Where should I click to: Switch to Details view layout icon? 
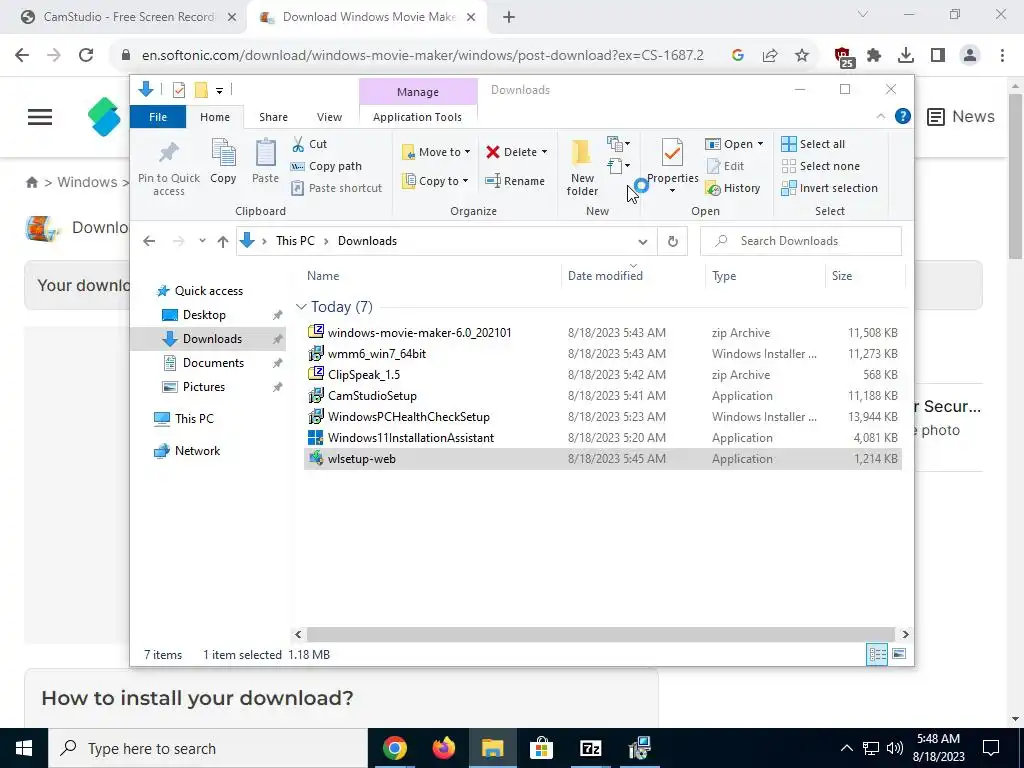(877, 654)
